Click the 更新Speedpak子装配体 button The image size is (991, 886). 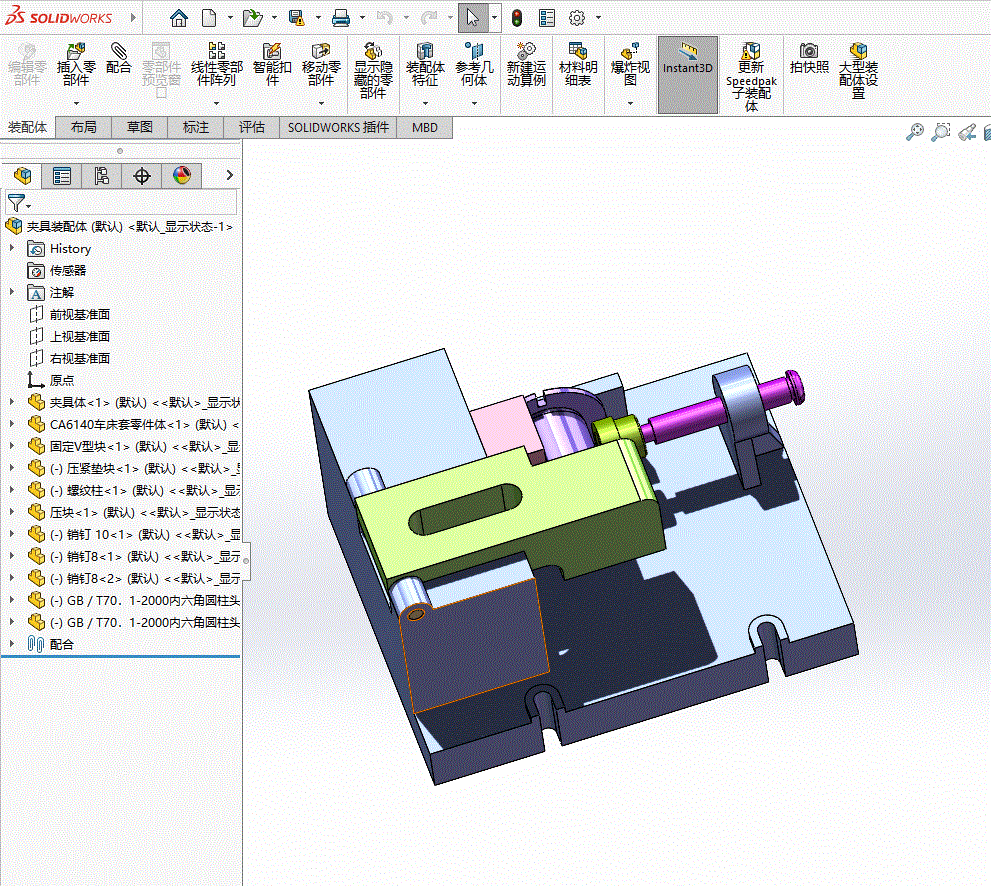751,68
